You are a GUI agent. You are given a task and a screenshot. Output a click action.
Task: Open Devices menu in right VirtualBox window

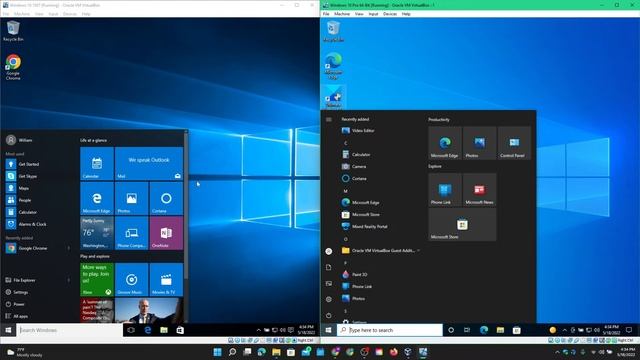tap(390, 14)
